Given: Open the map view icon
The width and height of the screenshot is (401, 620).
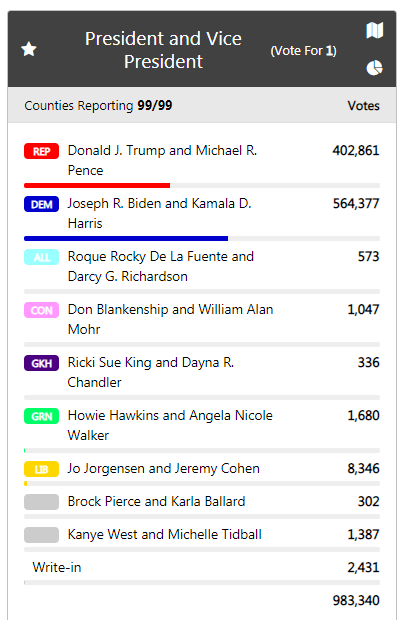Looking at the screenshot, I should 375,30.
